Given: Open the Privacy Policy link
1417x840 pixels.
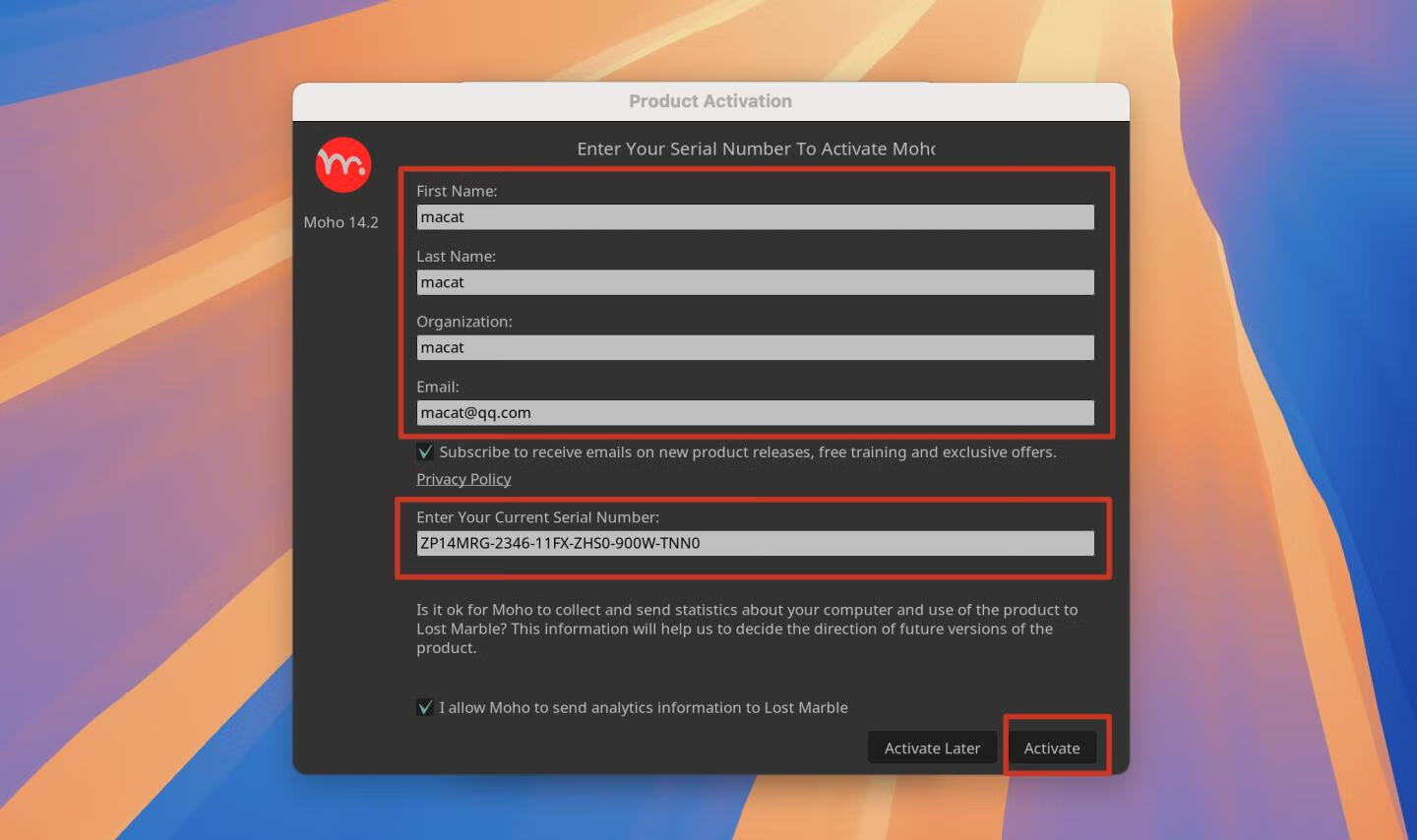Looking at the screenshot, I should [x=462, y=479].
